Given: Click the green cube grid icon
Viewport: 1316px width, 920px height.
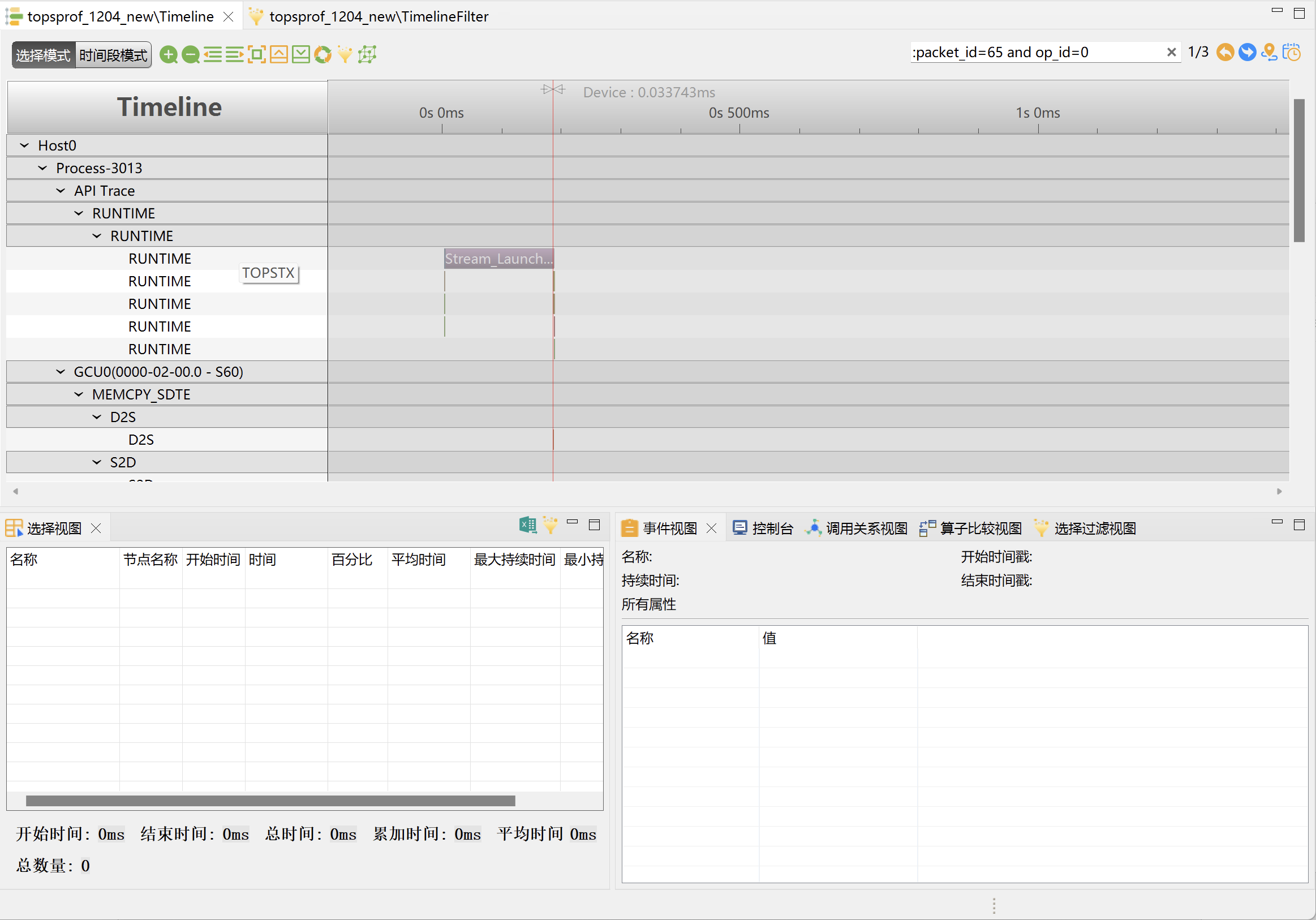Looking at the screenshot, I should (x=367, y=55).
